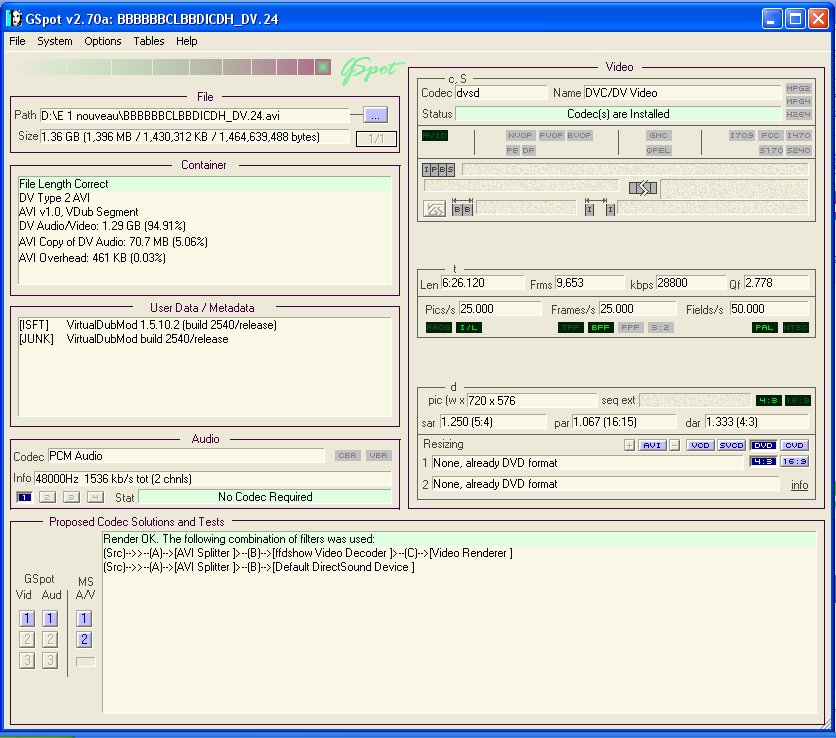Click the PVOP indicator

click(x=551, y=135)
